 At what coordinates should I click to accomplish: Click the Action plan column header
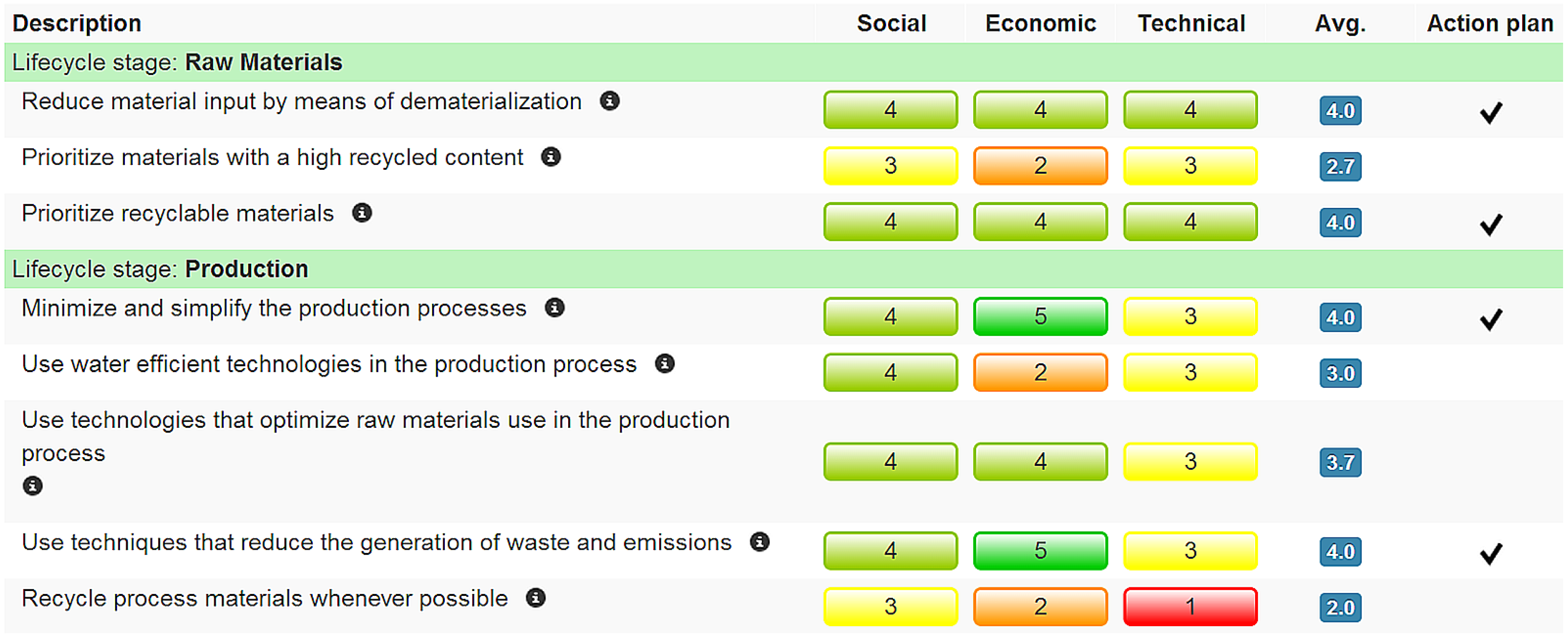point(1489,24)
